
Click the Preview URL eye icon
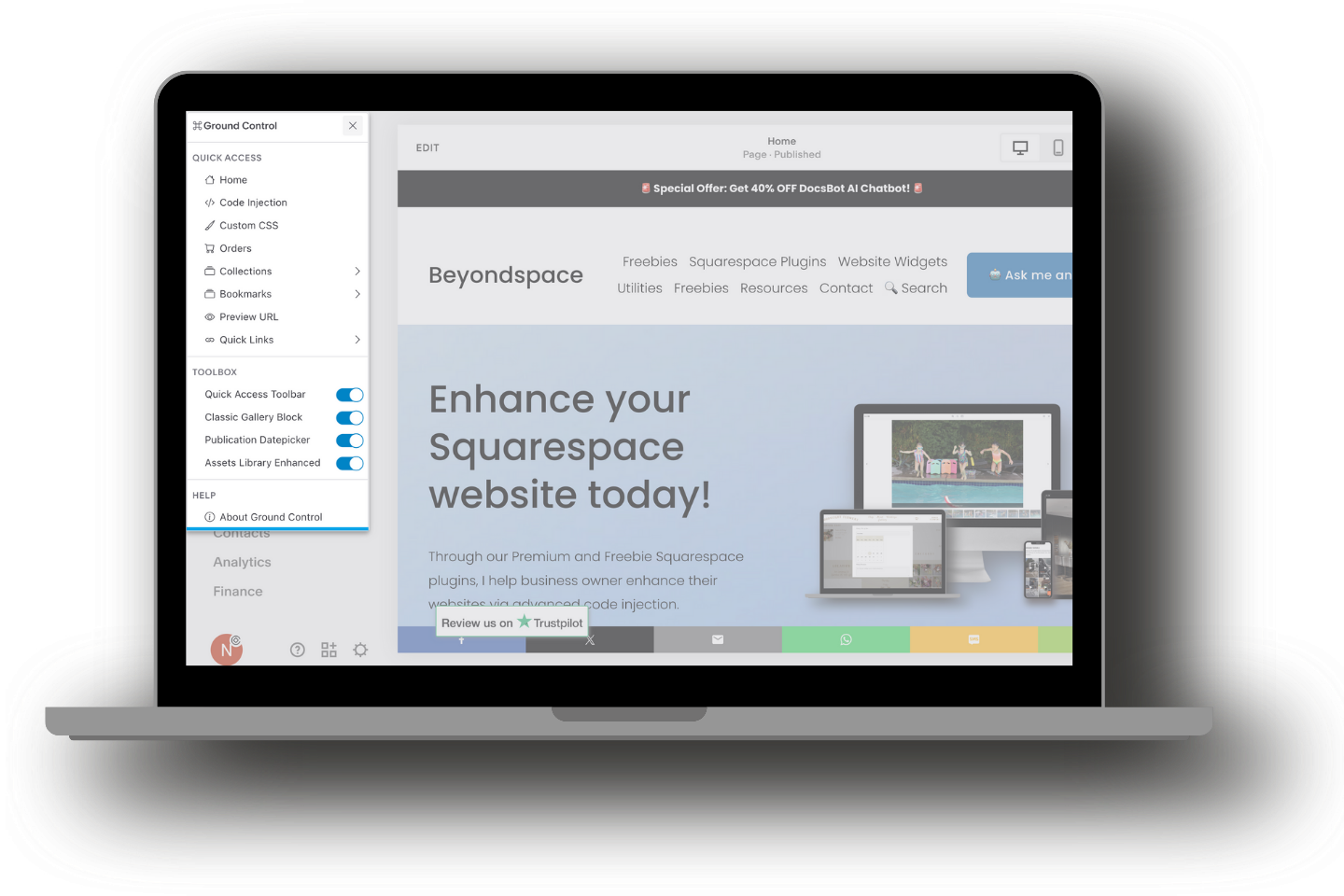(209, 316)
